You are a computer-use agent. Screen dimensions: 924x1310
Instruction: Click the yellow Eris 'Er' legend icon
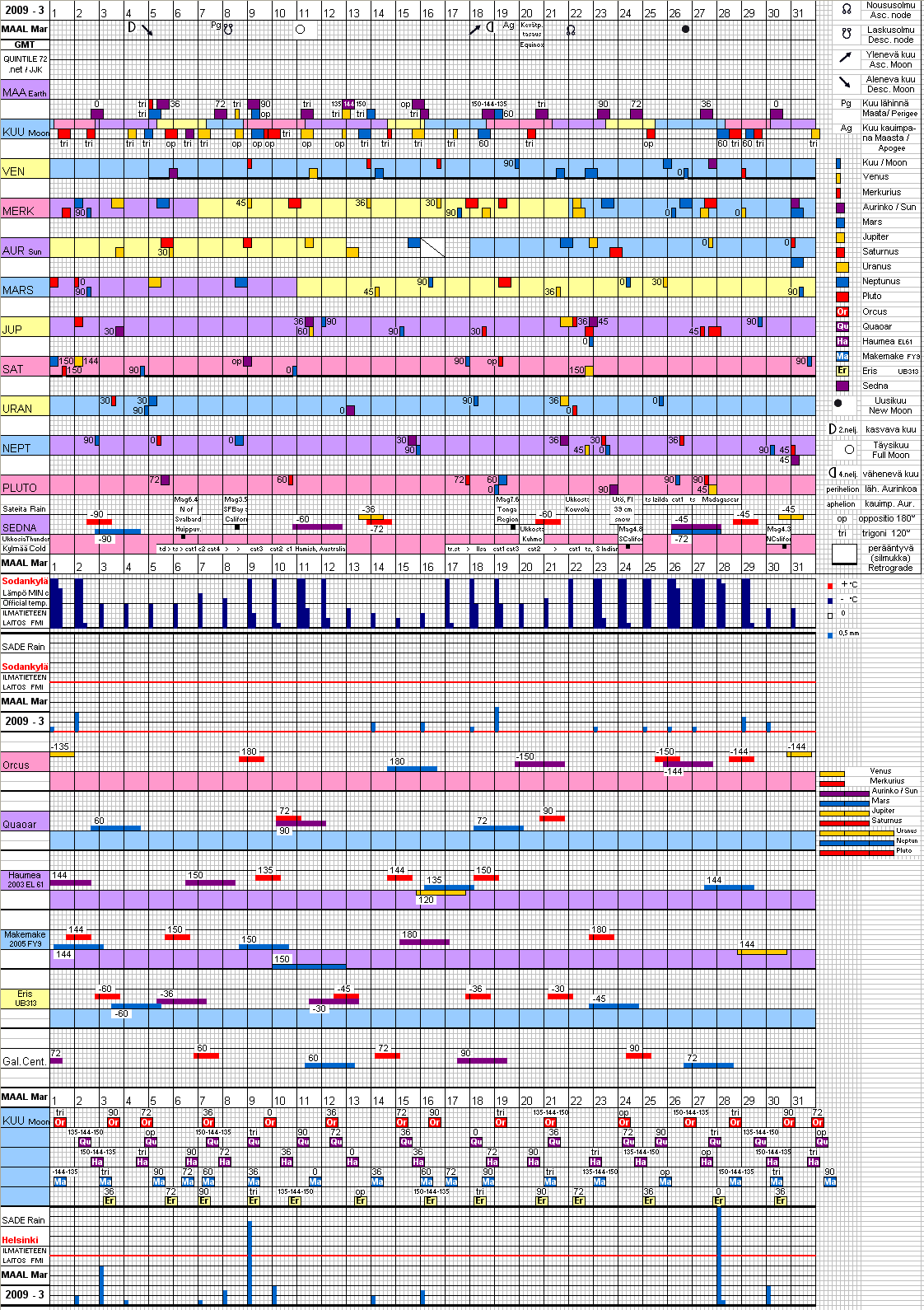pos(842,371)
